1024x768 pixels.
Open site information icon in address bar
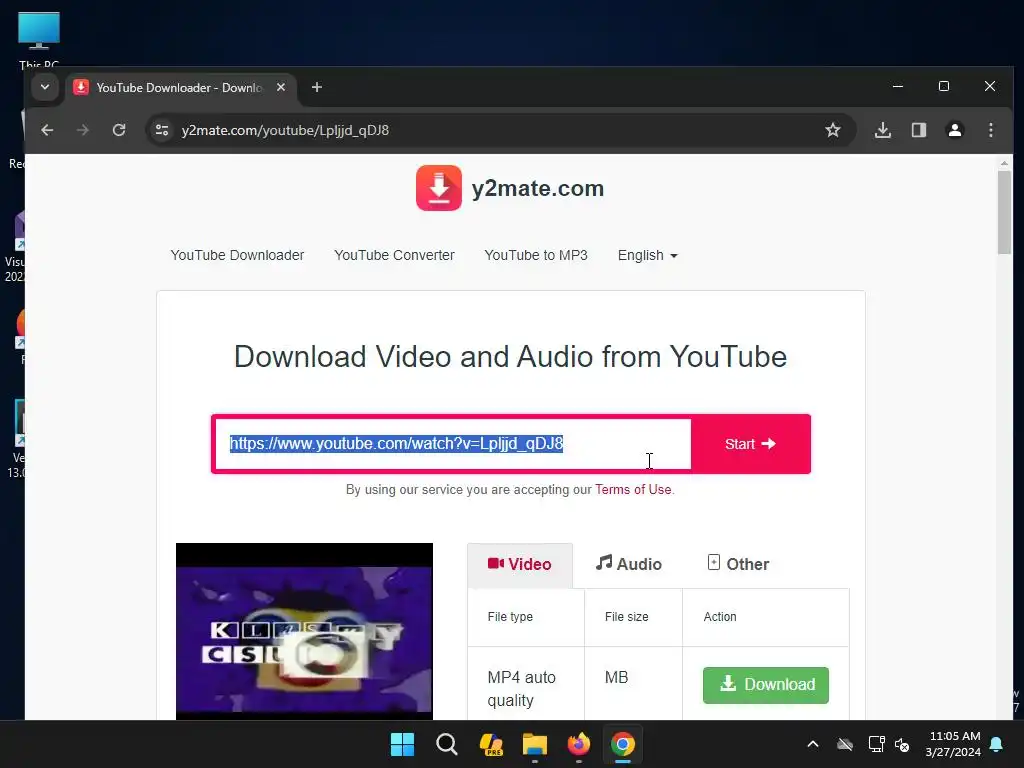click(162, 130)
